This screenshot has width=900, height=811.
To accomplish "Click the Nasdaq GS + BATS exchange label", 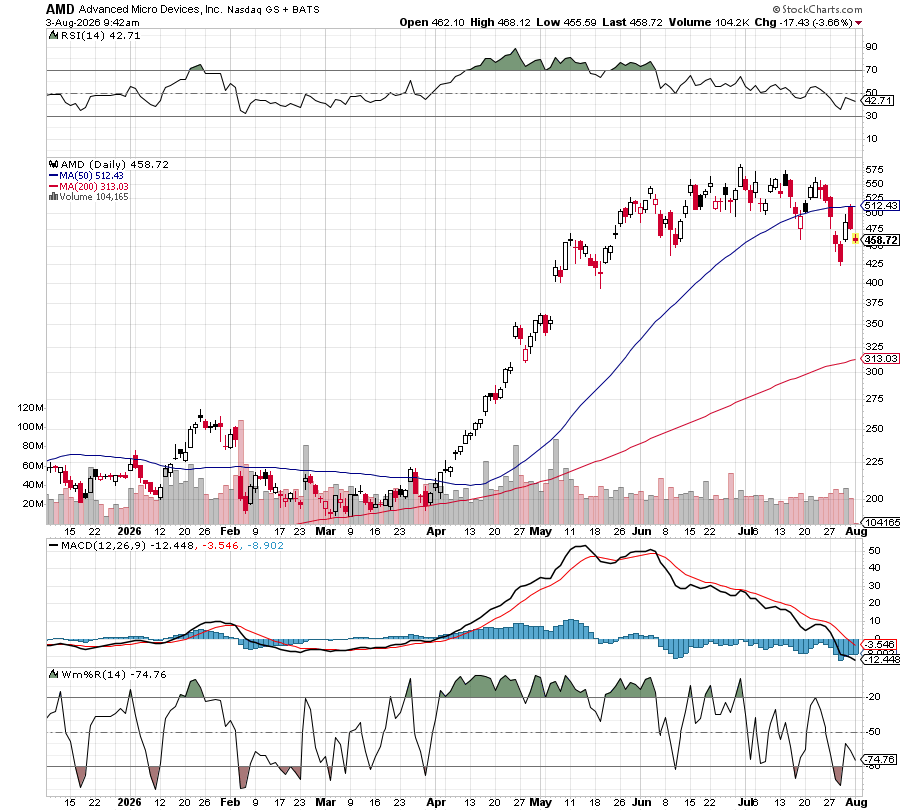I will [273, 10].
